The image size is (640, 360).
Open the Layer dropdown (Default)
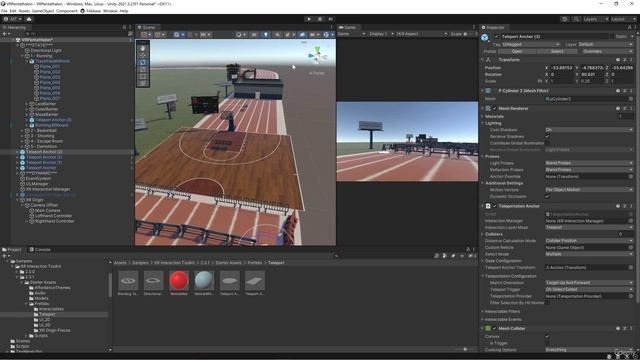coord(605,44)
